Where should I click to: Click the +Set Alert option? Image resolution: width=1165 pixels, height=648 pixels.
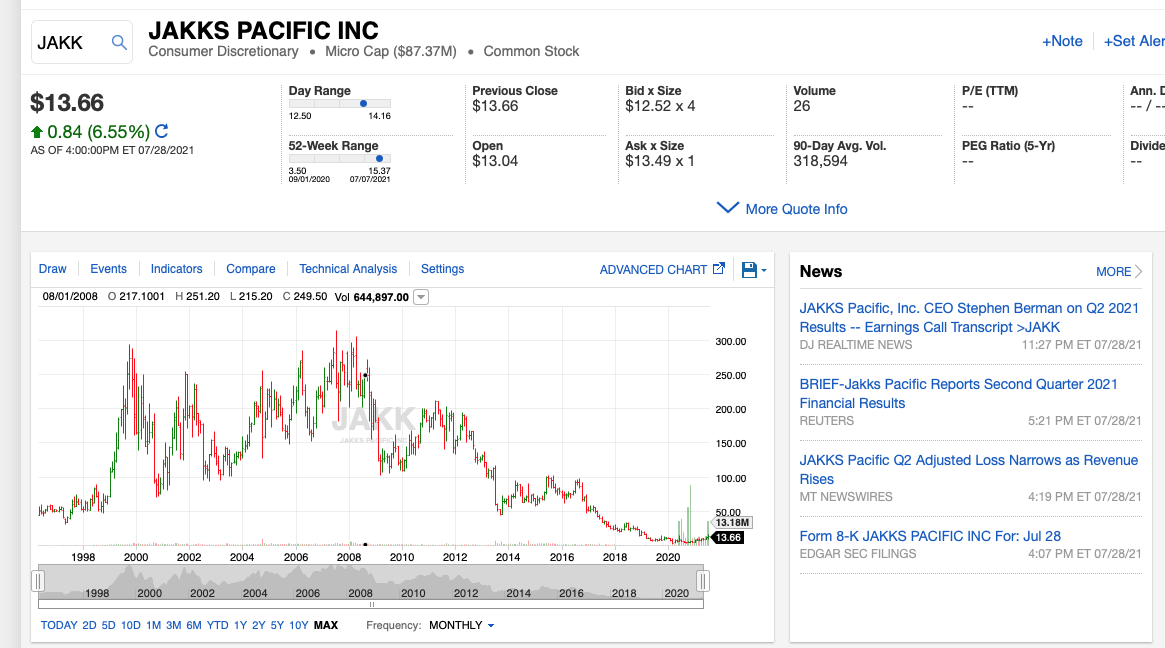(x=1133, y=41)
